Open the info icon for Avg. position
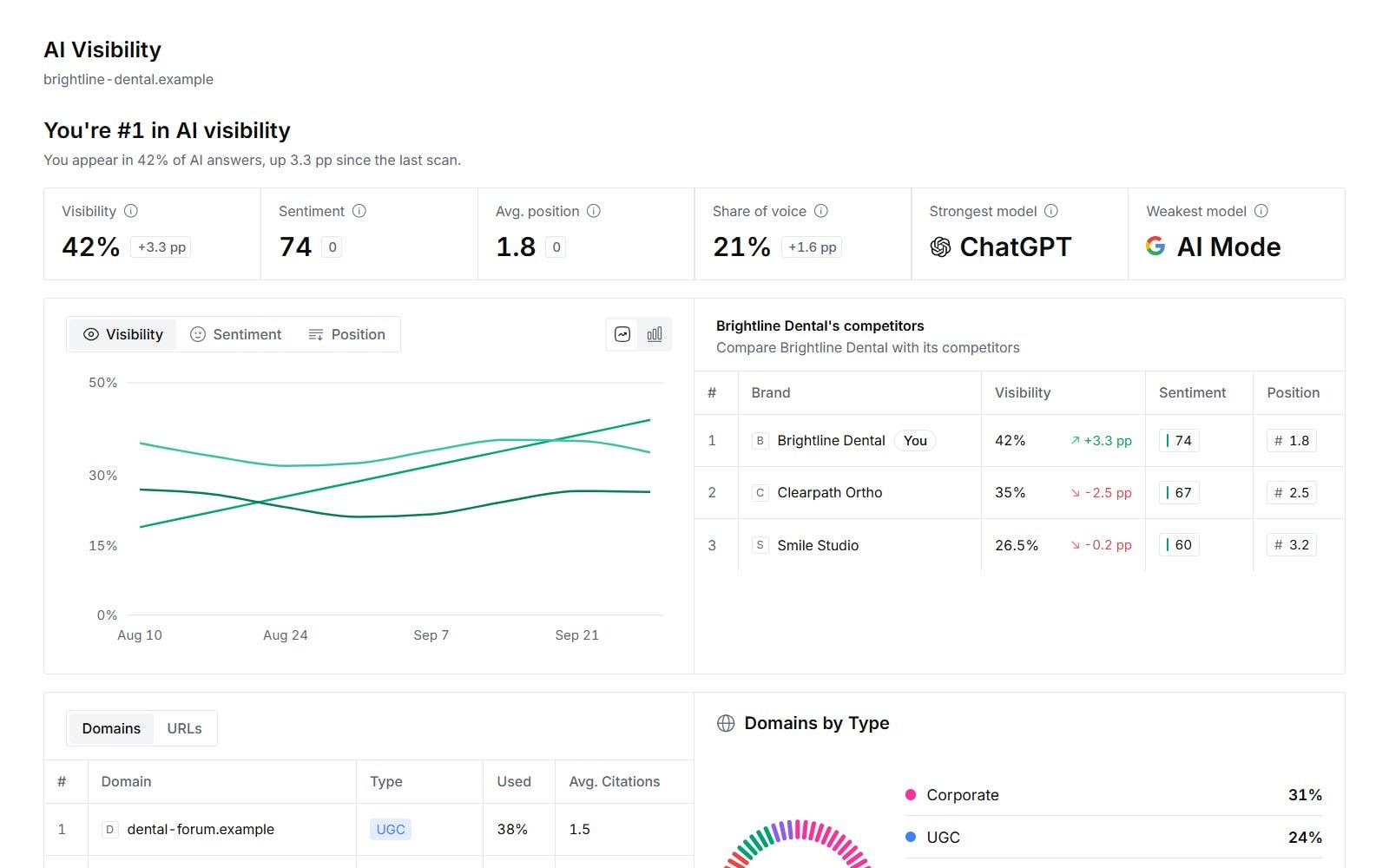Screen dimensions: 1389x868 coord(594,211)
